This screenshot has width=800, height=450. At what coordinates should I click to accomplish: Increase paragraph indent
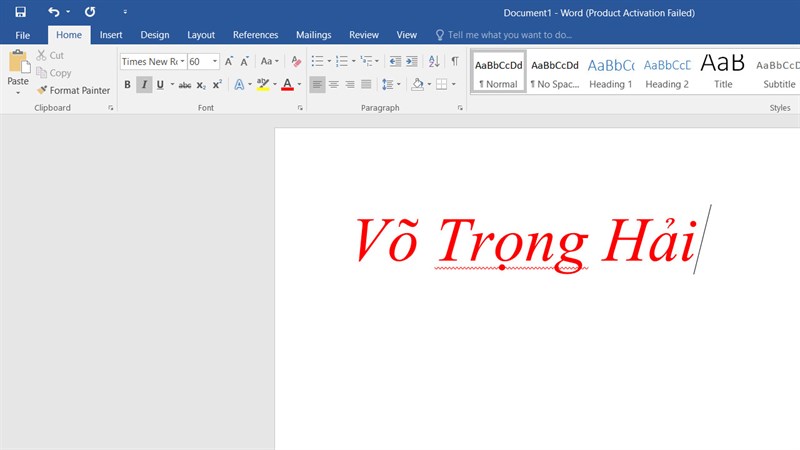click(412, 61)
